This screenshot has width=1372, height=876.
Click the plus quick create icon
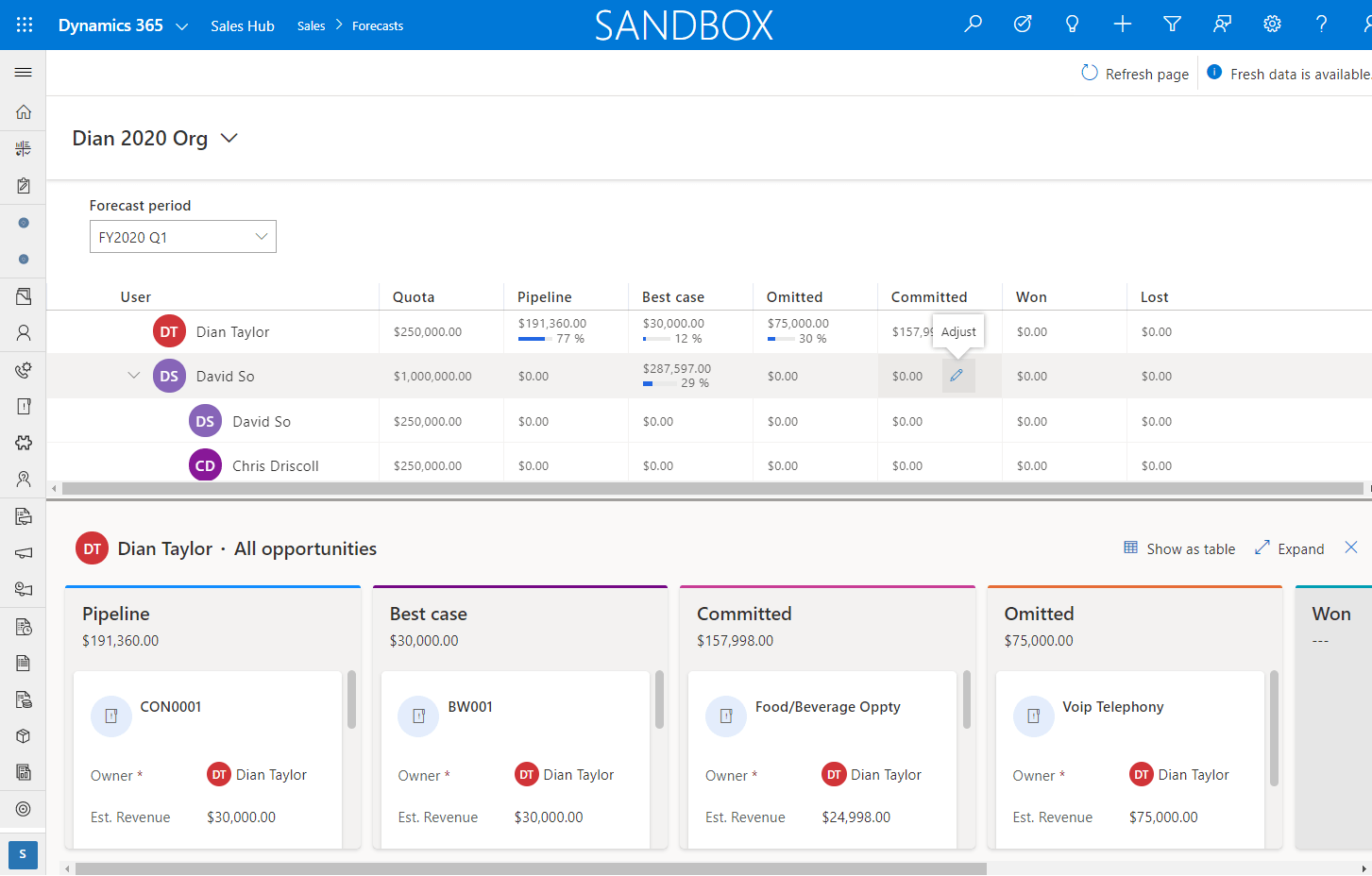[1122, 25]
